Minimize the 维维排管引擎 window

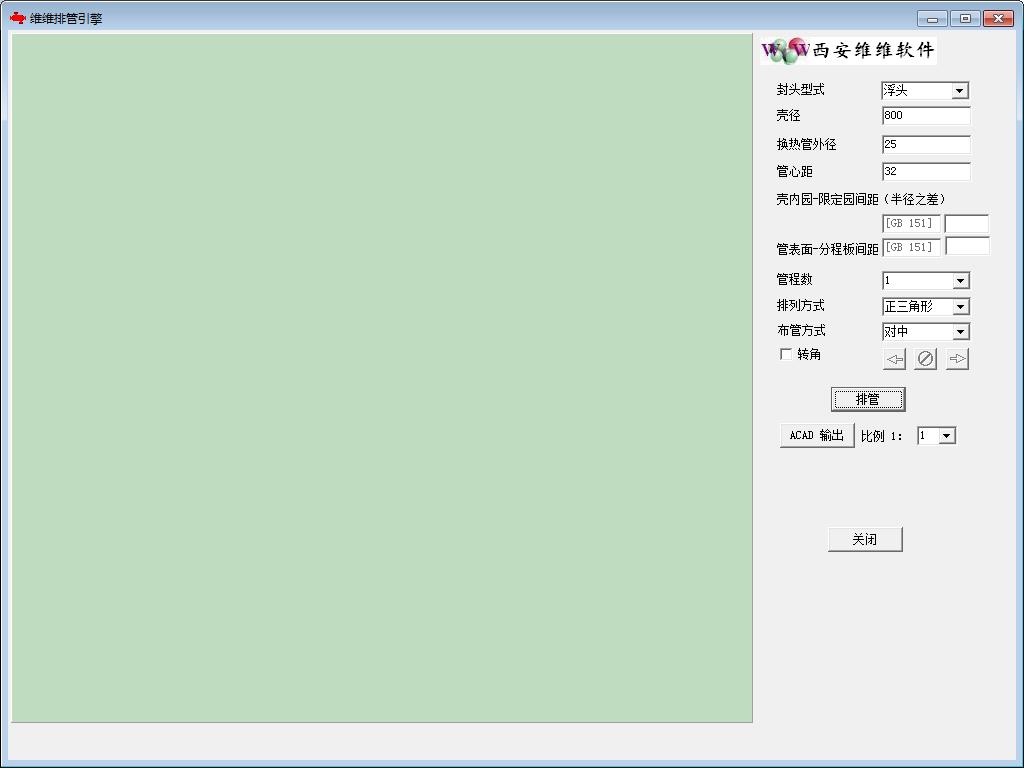(x=932, y=19)
